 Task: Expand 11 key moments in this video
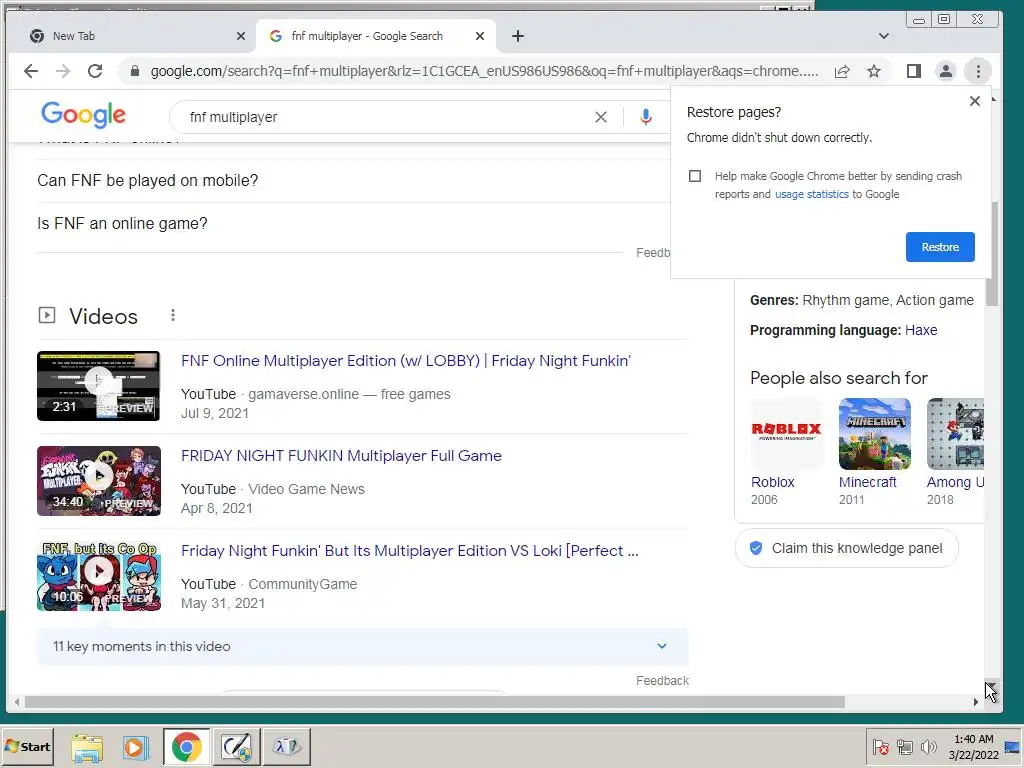coord(362,647)
